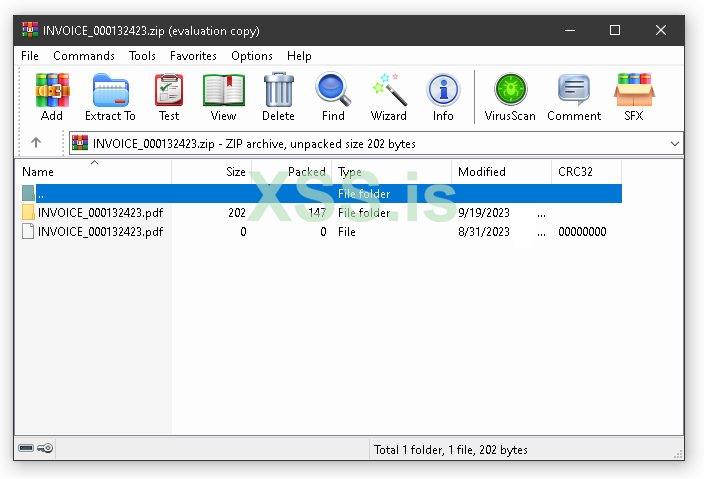Open the File menu
Screen dimensions: 704x479
(x=30, y=56)
